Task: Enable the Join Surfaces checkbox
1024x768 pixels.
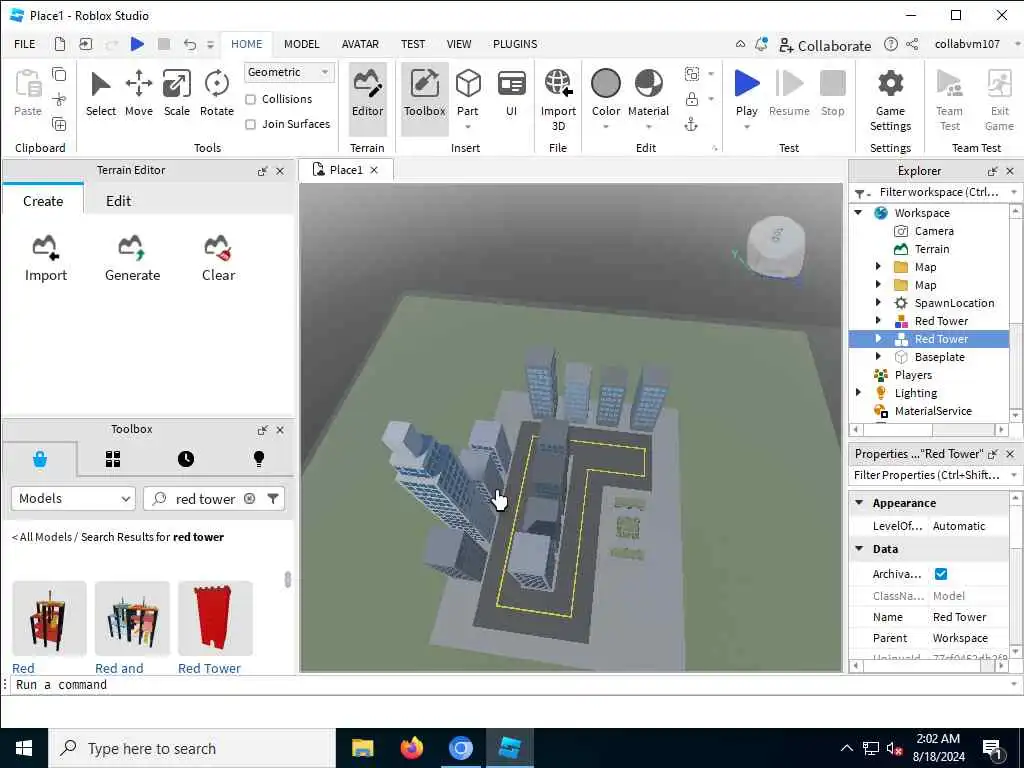Action: click(250, 124)
